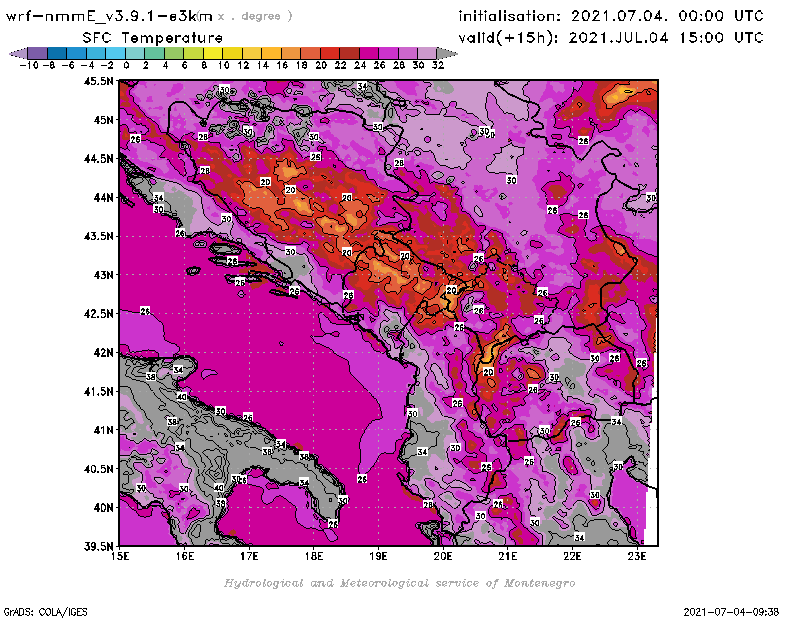Click the longitude label '23E'
800x618 pixels.
tap(637, 556)
